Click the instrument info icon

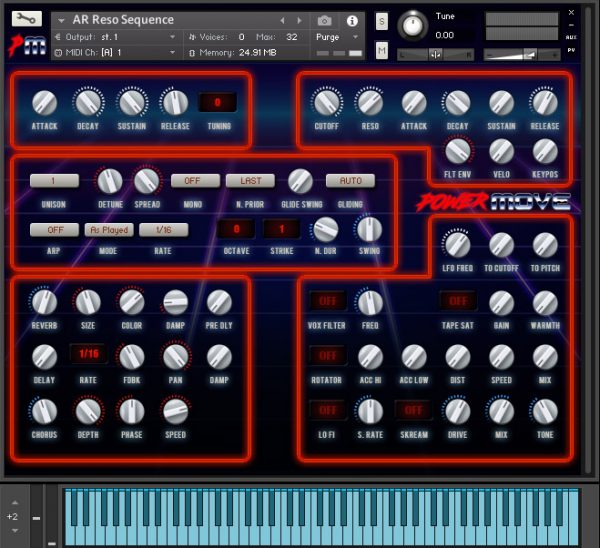352,20
